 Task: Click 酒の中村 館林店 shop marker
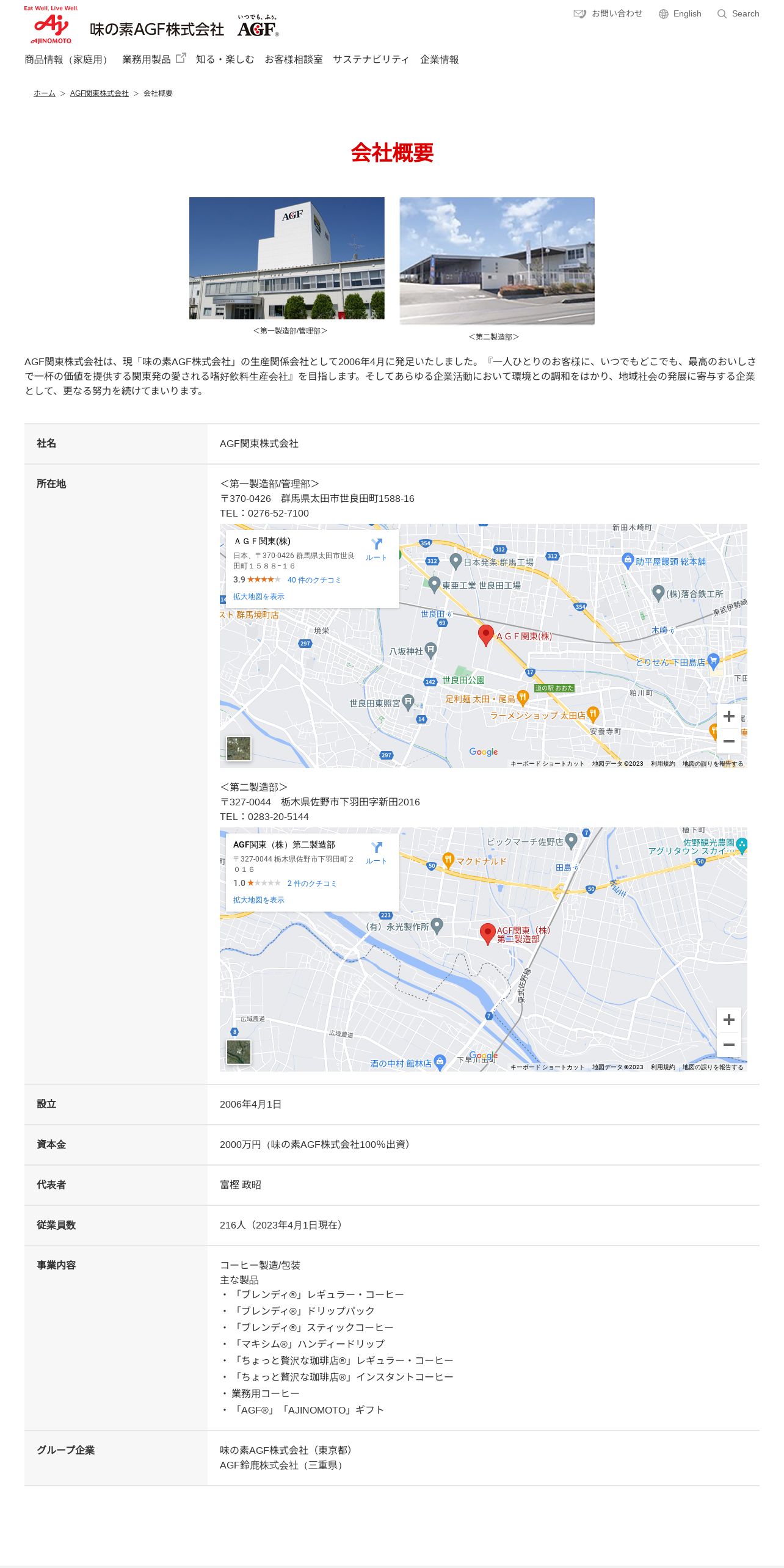point(440,1062)
